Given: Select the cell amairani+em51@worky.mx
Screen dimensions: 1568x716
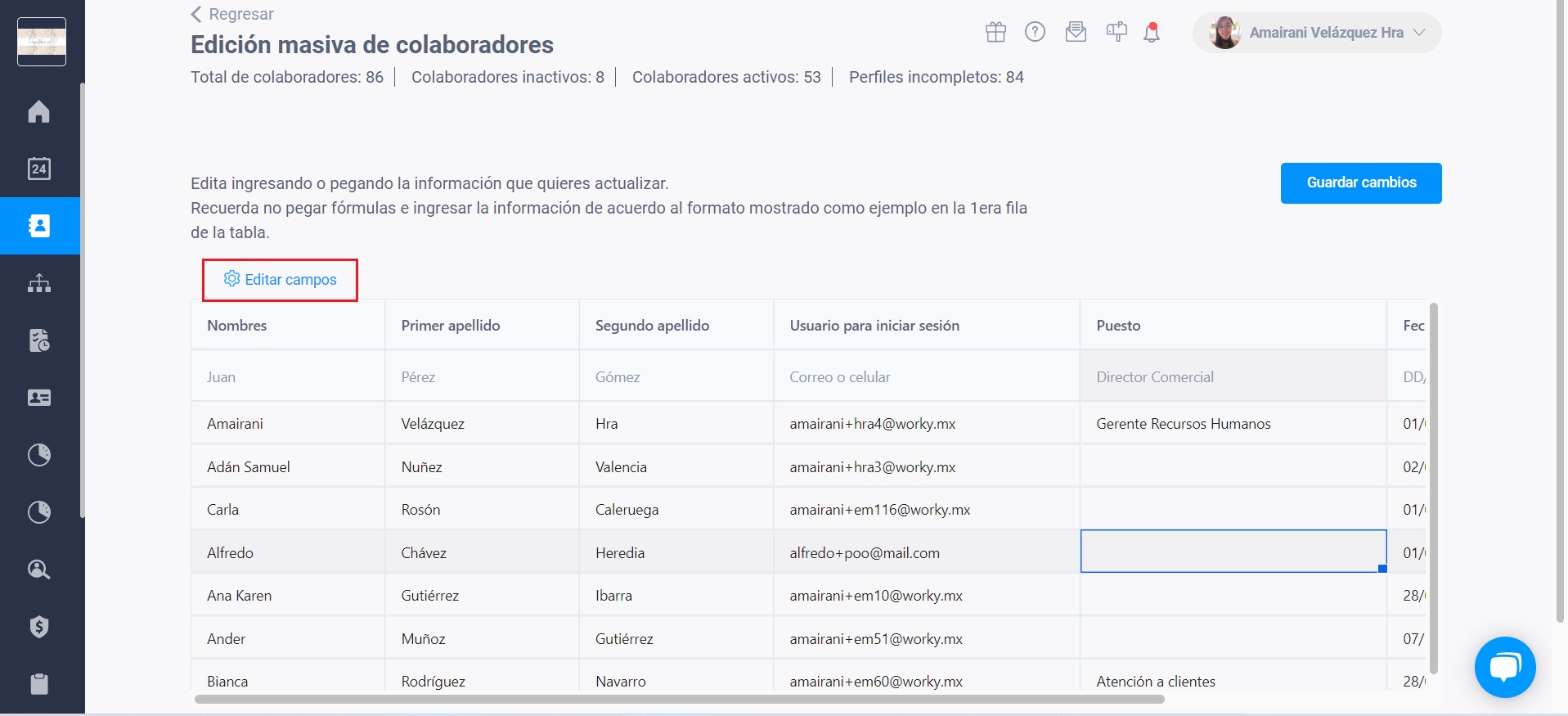Looking at the screenshot, I should (x=927, y=638).
